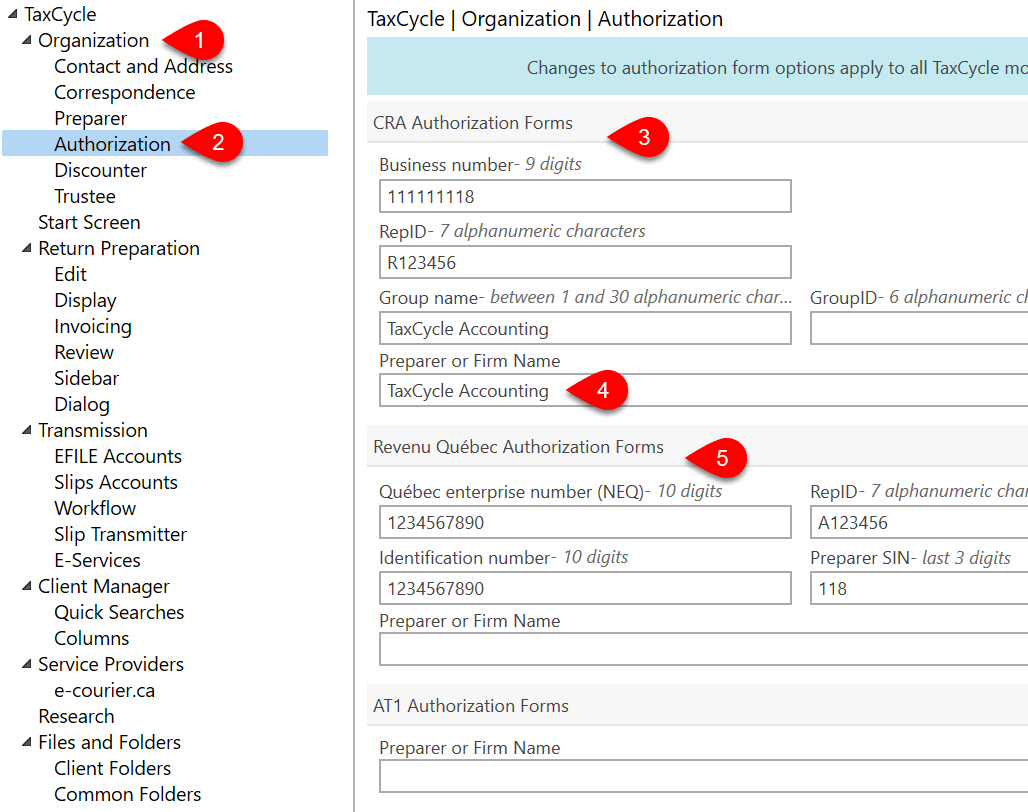Select Files and Folders in the tree

(109, 742)
